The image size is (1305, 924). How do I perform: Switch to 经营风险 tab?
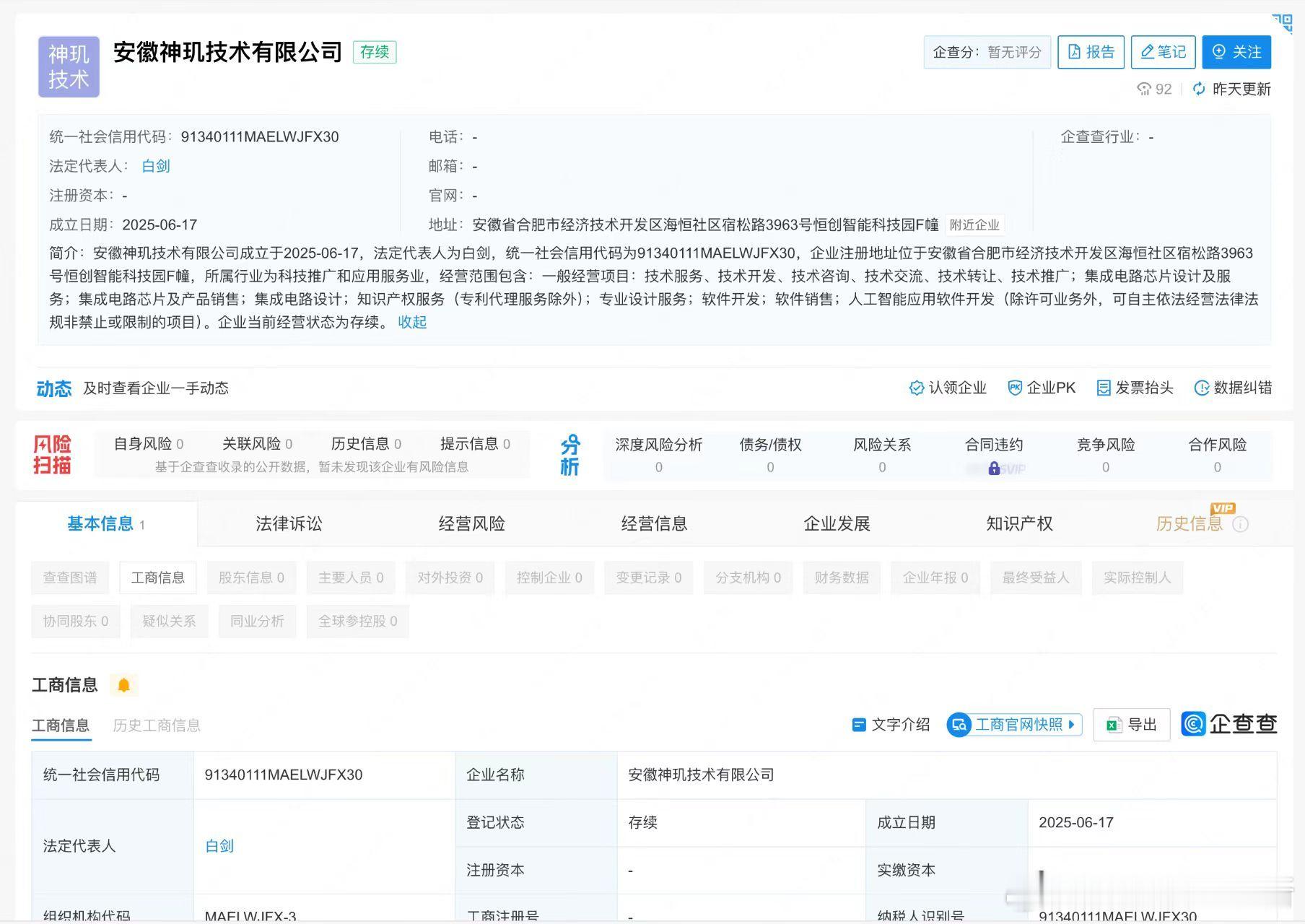(471, 524)
